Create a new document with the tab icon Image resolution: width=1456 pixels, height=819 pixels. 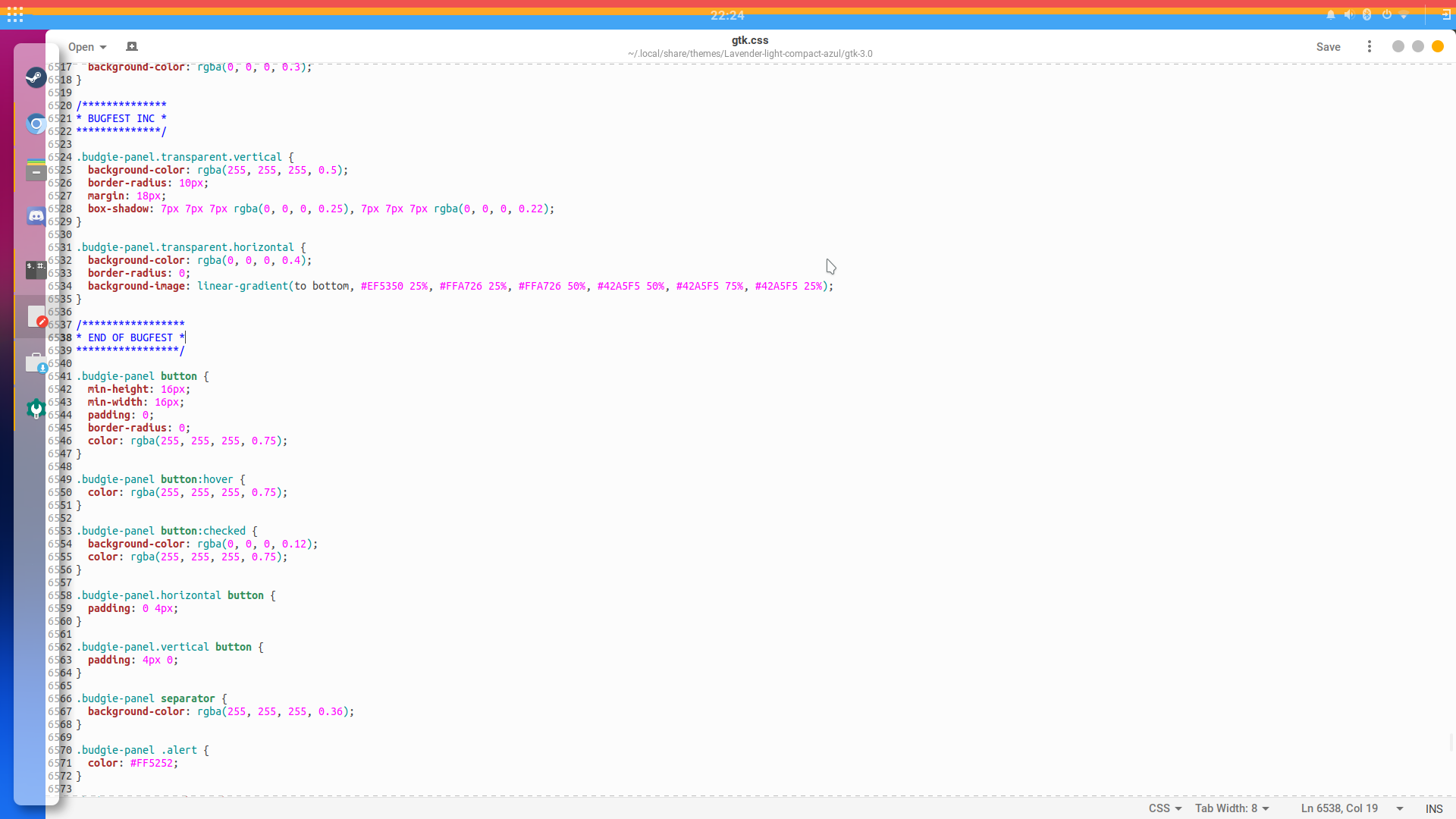coord(132,46)
